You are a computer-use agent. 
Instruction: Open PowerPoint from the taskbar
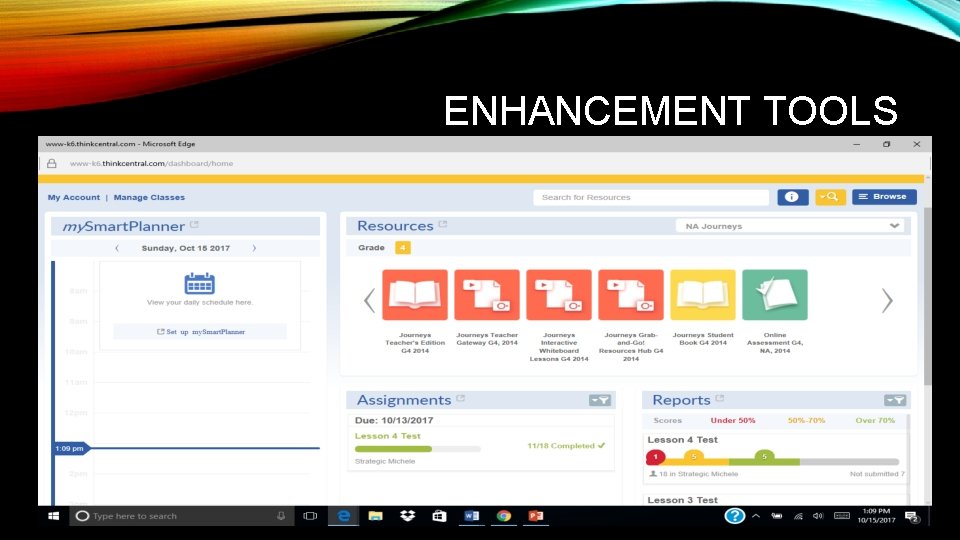click(x=536, y=516)
